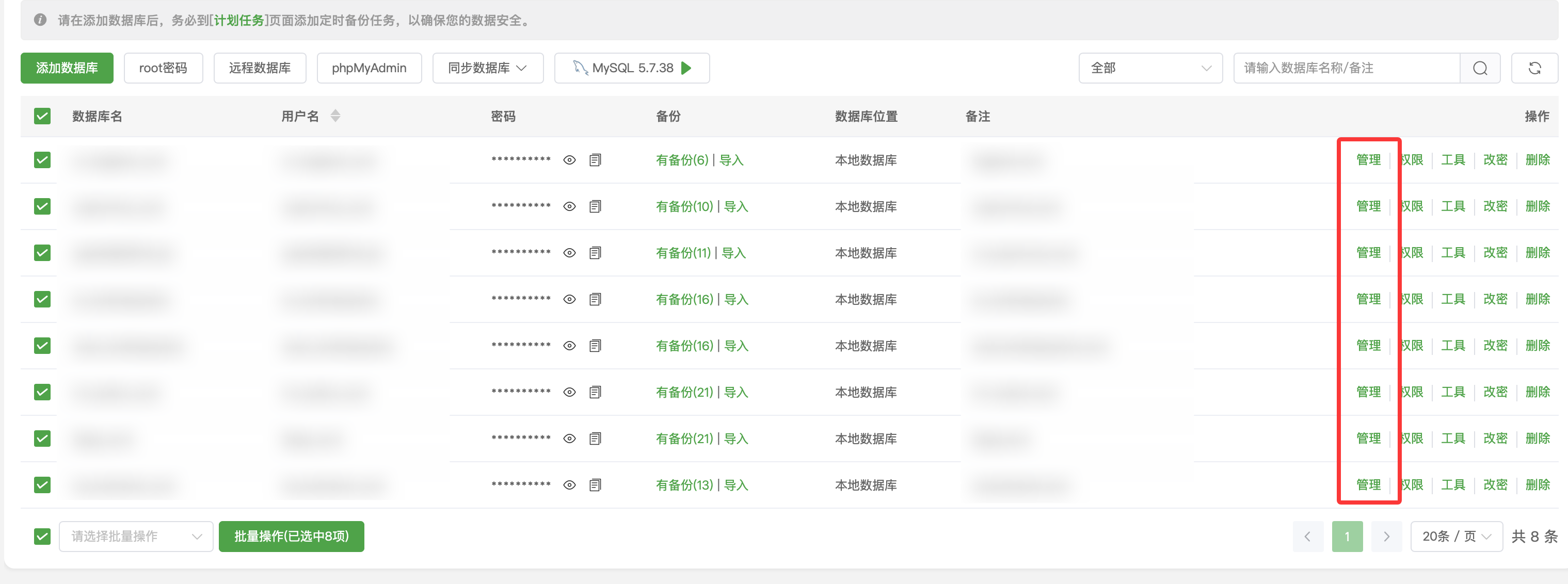
Task: Open the 请选择批量操作 dropdown
Action: [136, 536]
